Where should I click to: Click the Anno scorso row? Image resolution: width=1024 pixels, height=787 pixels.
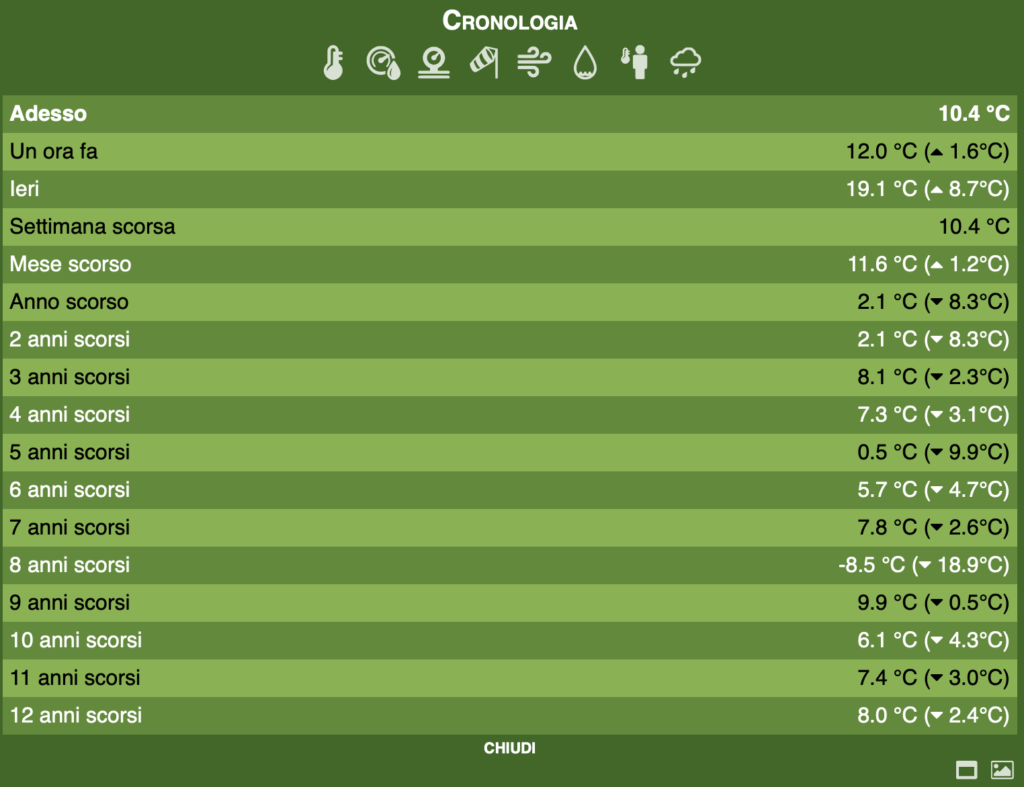(510, 302)
